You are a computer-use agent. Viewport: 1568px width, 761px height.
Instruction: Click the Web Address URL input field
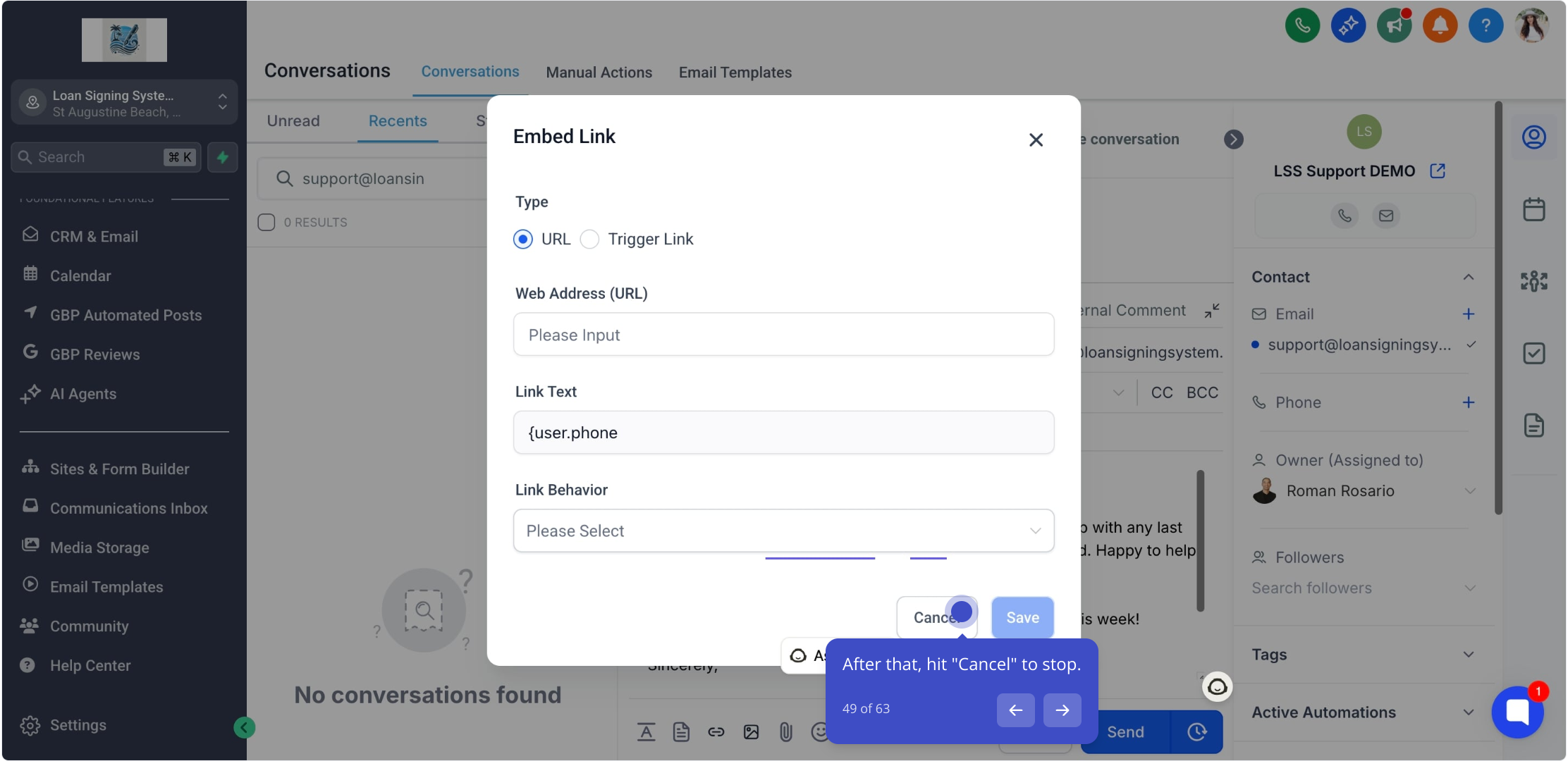(x=783, y=335)
